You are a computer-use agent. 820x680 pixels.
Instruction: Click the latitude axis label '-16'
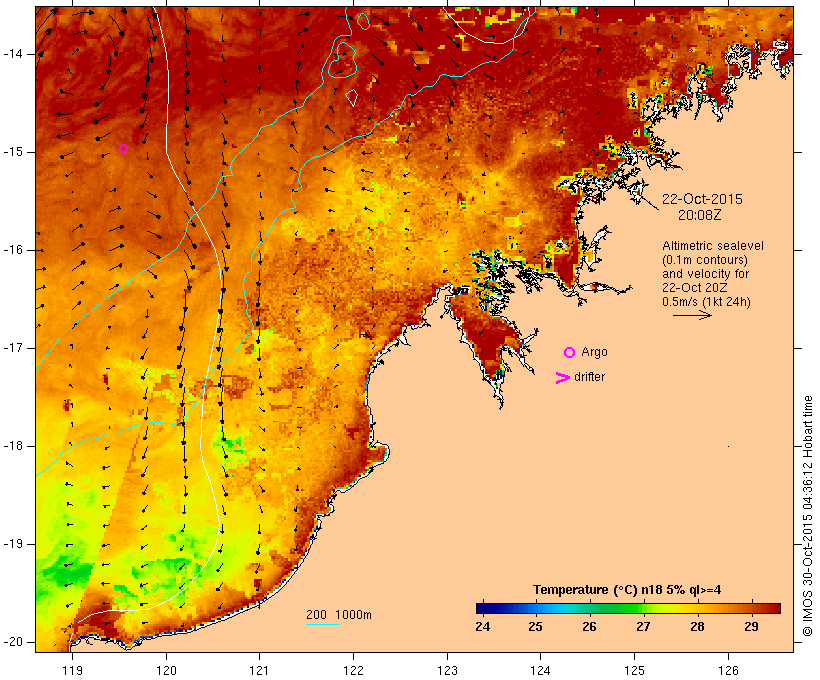tap(12, 250)
